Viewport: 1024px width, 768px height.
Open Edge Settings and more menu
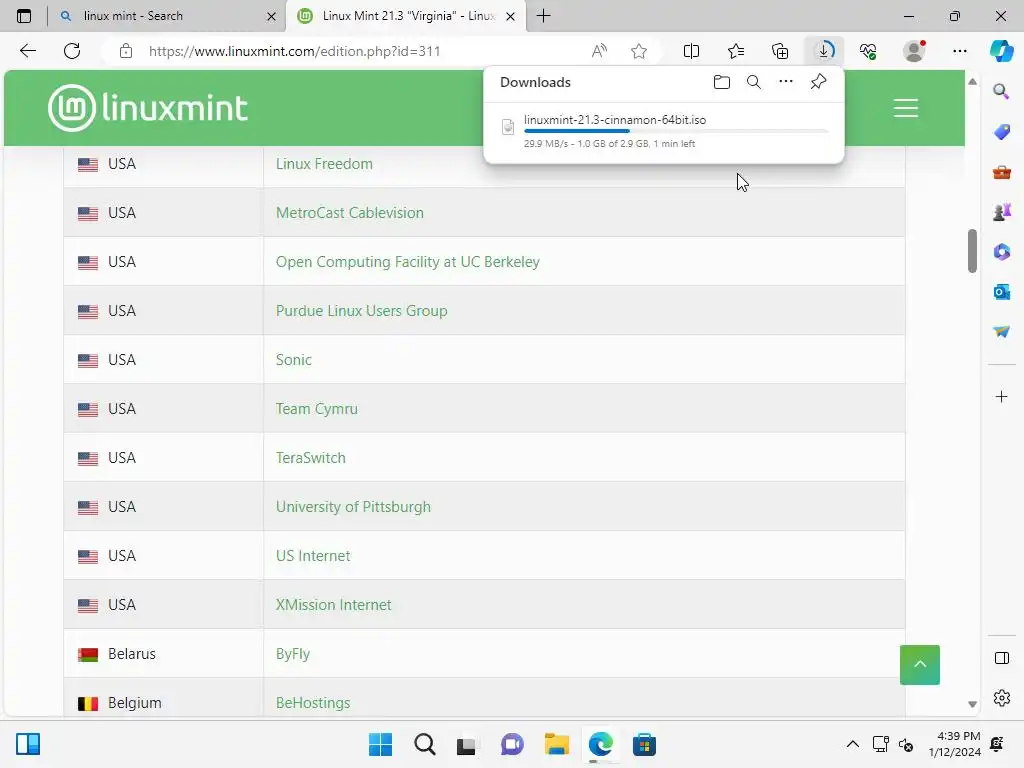[x=959, y=51]
